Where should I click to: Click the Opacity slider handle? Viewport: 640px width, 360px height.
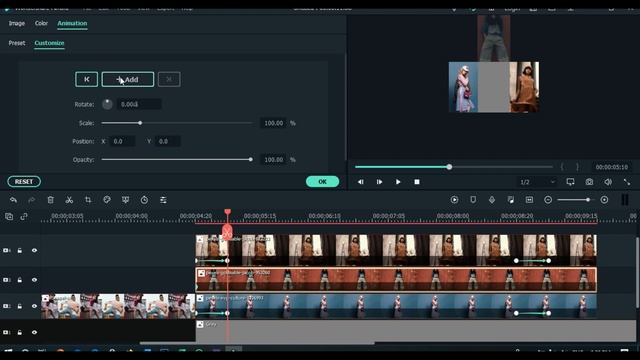click(x=251, y=160)
